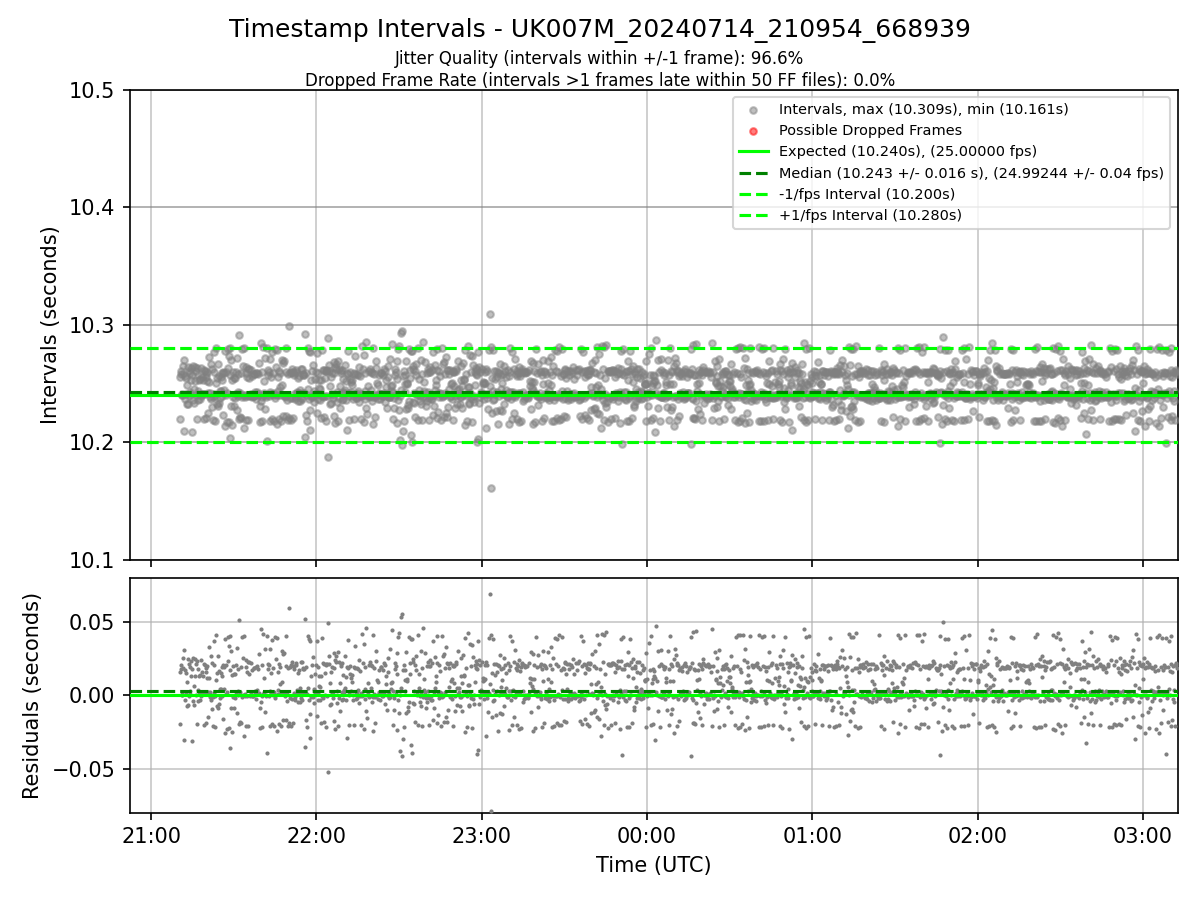
Task: Click the 23:00 time tick label
Action: coord(482,834)
